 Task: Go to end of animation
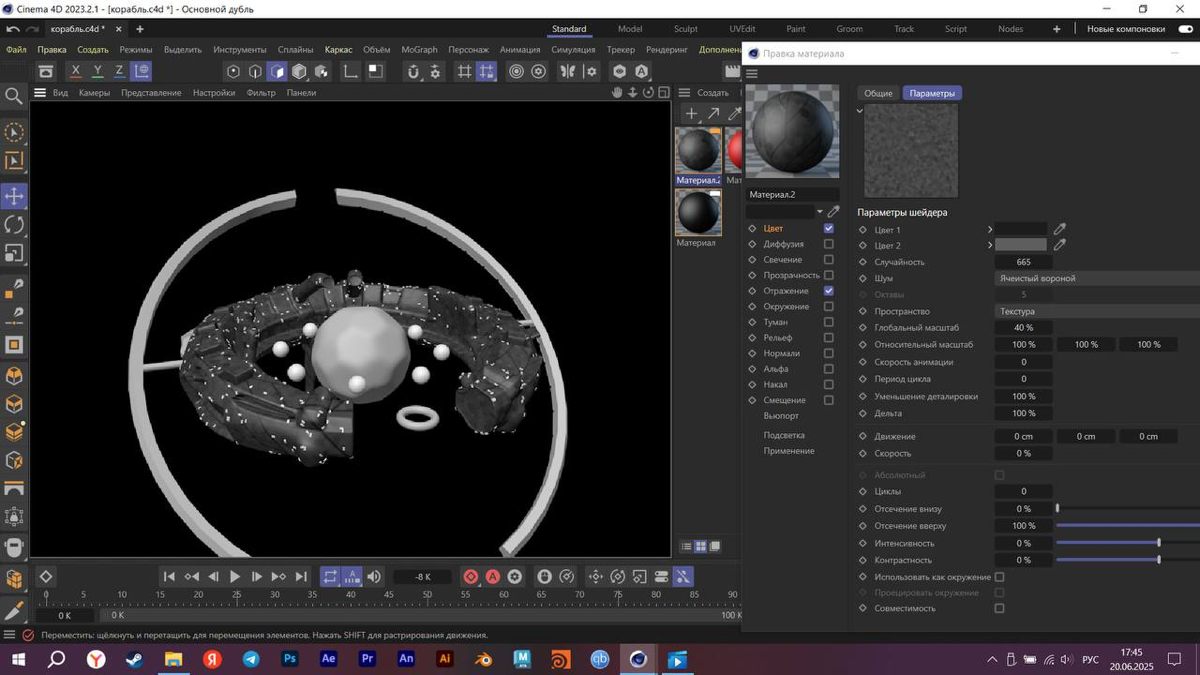(x=300, y=576)
